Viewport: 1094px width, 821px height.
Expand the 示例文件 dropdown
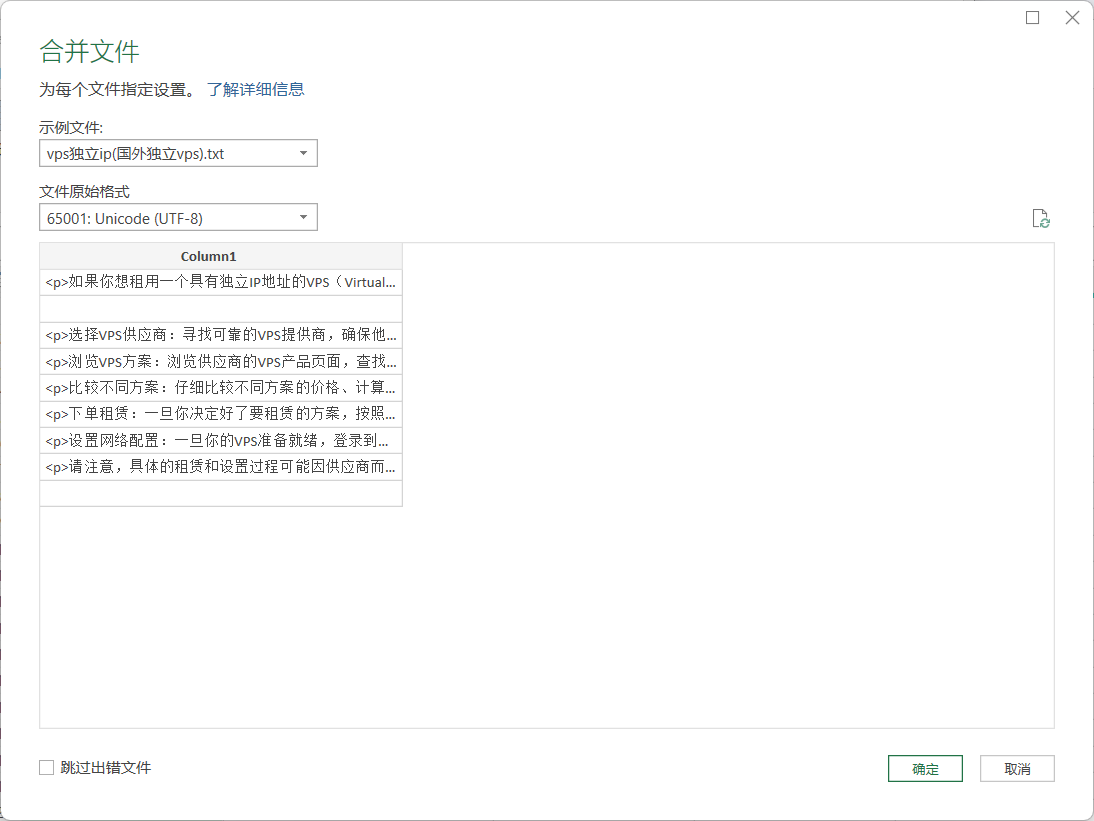tap(303, 153)
